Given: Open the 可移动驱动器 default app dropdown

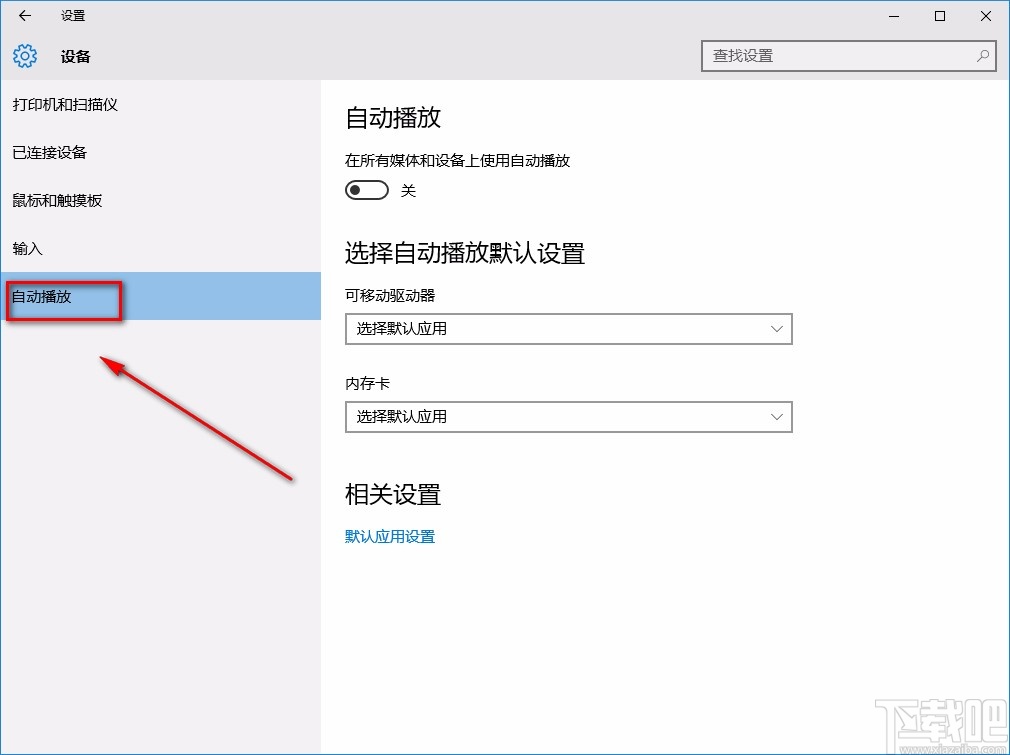Looking at the screenshot, I should [568, 329].
